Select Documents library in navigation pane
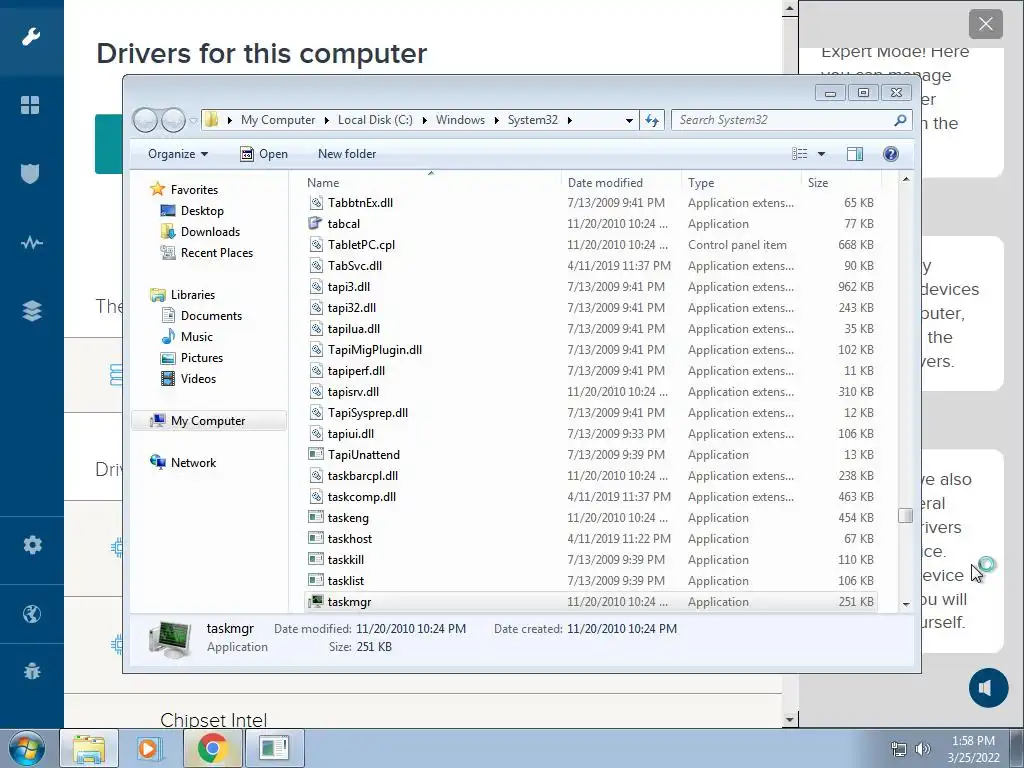 click(211, 315)
